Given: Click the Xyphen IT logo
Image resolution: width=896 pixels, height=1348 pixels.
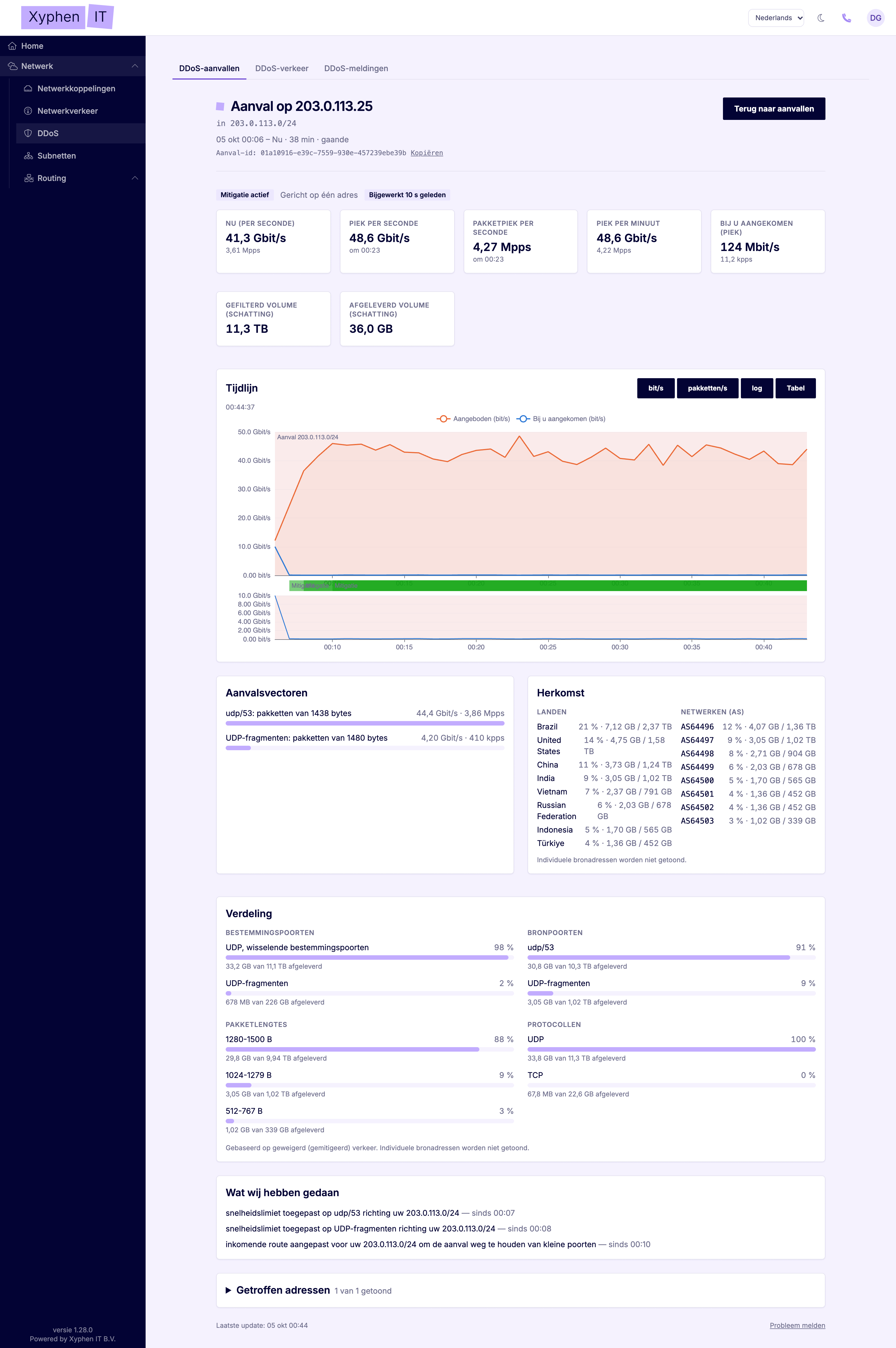Looking at the screenshot, I should [x=67, y=17].
